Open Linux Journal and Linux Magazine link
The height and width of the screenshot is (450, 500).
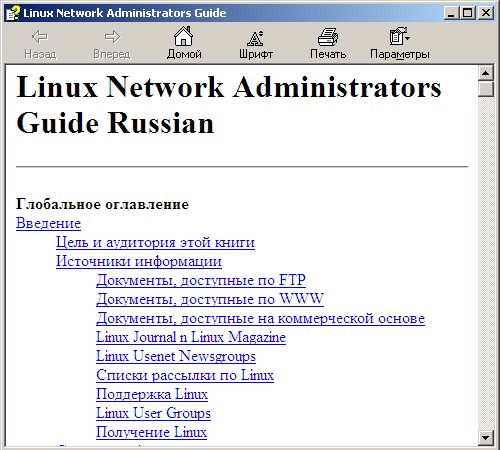191,337
